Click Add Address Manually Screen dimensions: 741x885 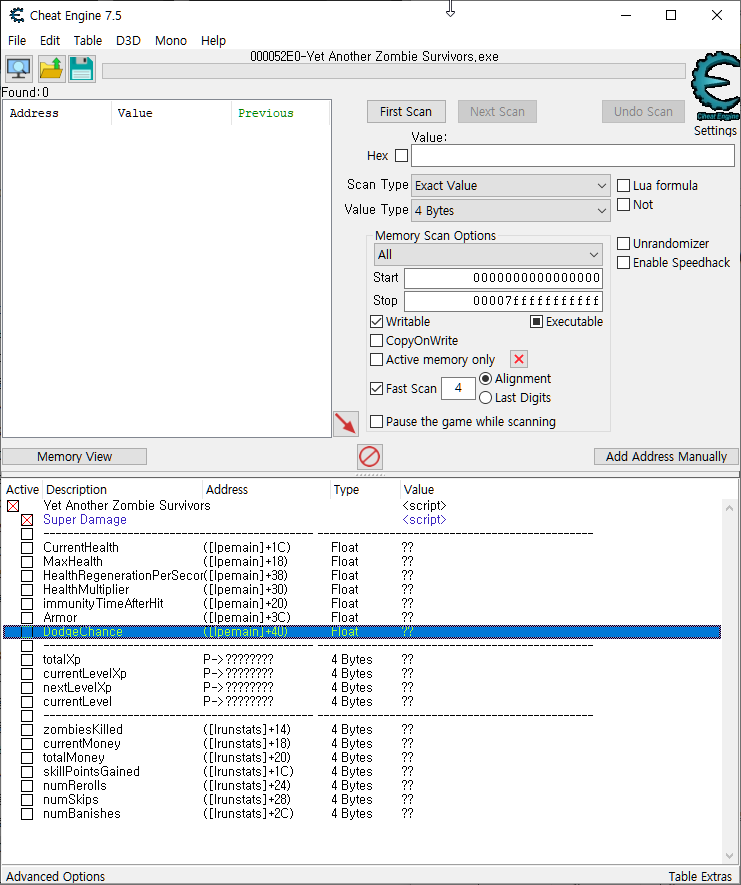pyautogui.click(x=666, y=457)
